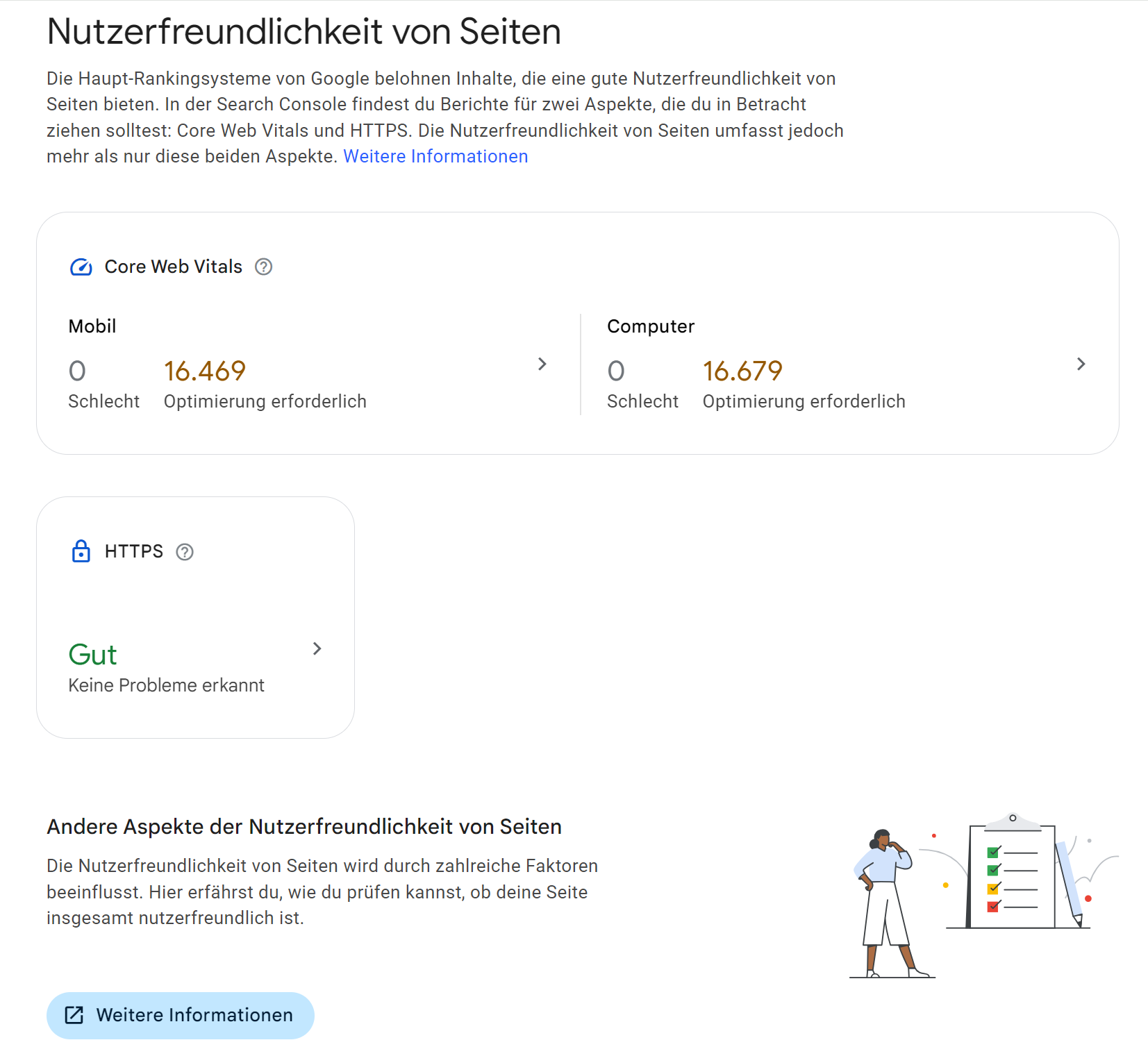The width and height of the screenshot is (1148, 1056).
Task: Open the Mobil Core Web Vitals chevron arrow
Action: pos(542,364)
